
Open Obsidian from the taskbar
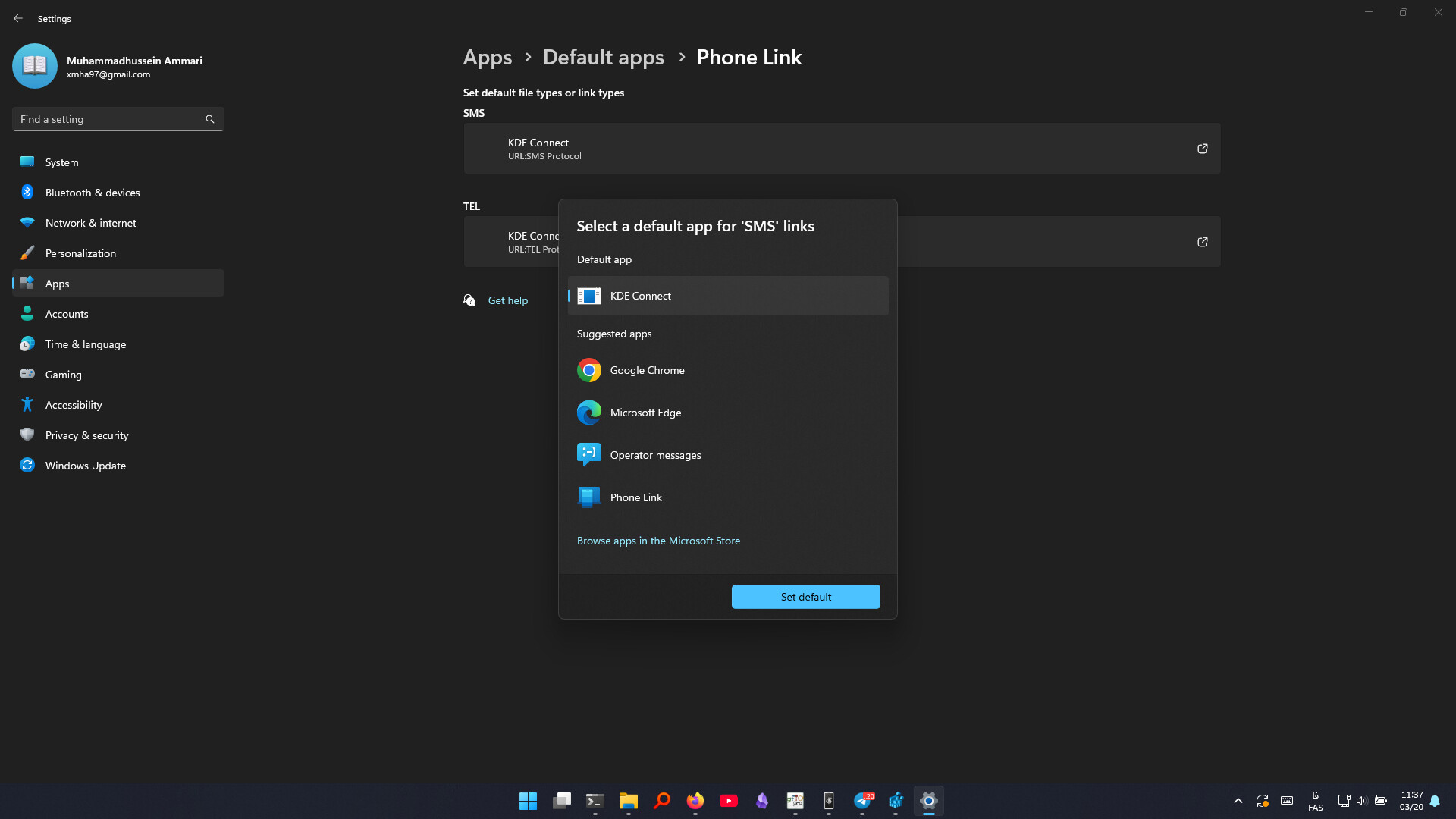pyautogui.click(x=761, y=801)
